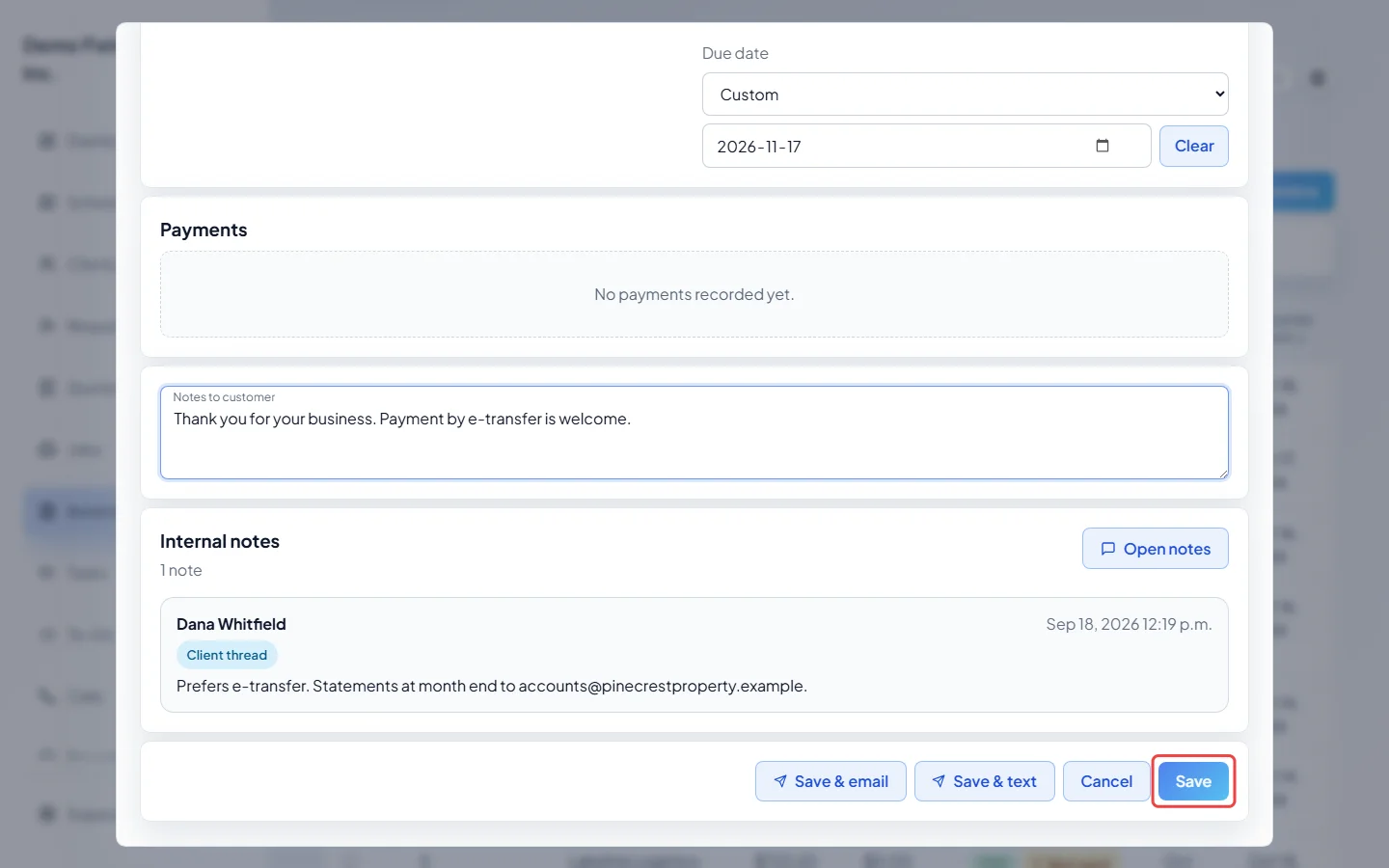Focus the Notes to customer text box

(x=694, y=433)
